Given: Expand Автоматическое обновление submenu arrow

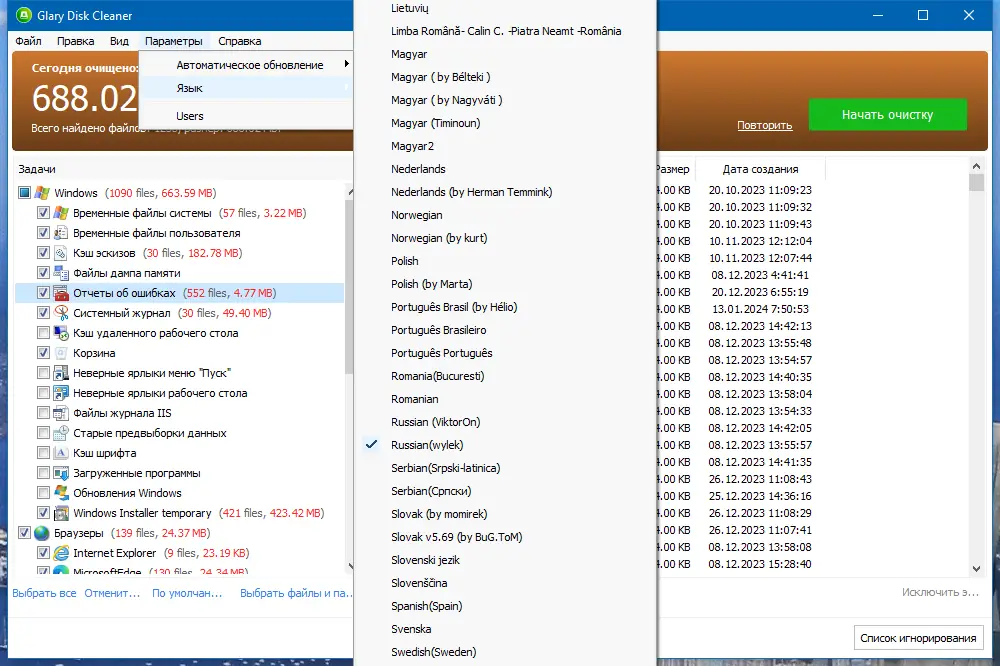Looking at the screenshot, I should pyautogui.click(x=346, y=64).
